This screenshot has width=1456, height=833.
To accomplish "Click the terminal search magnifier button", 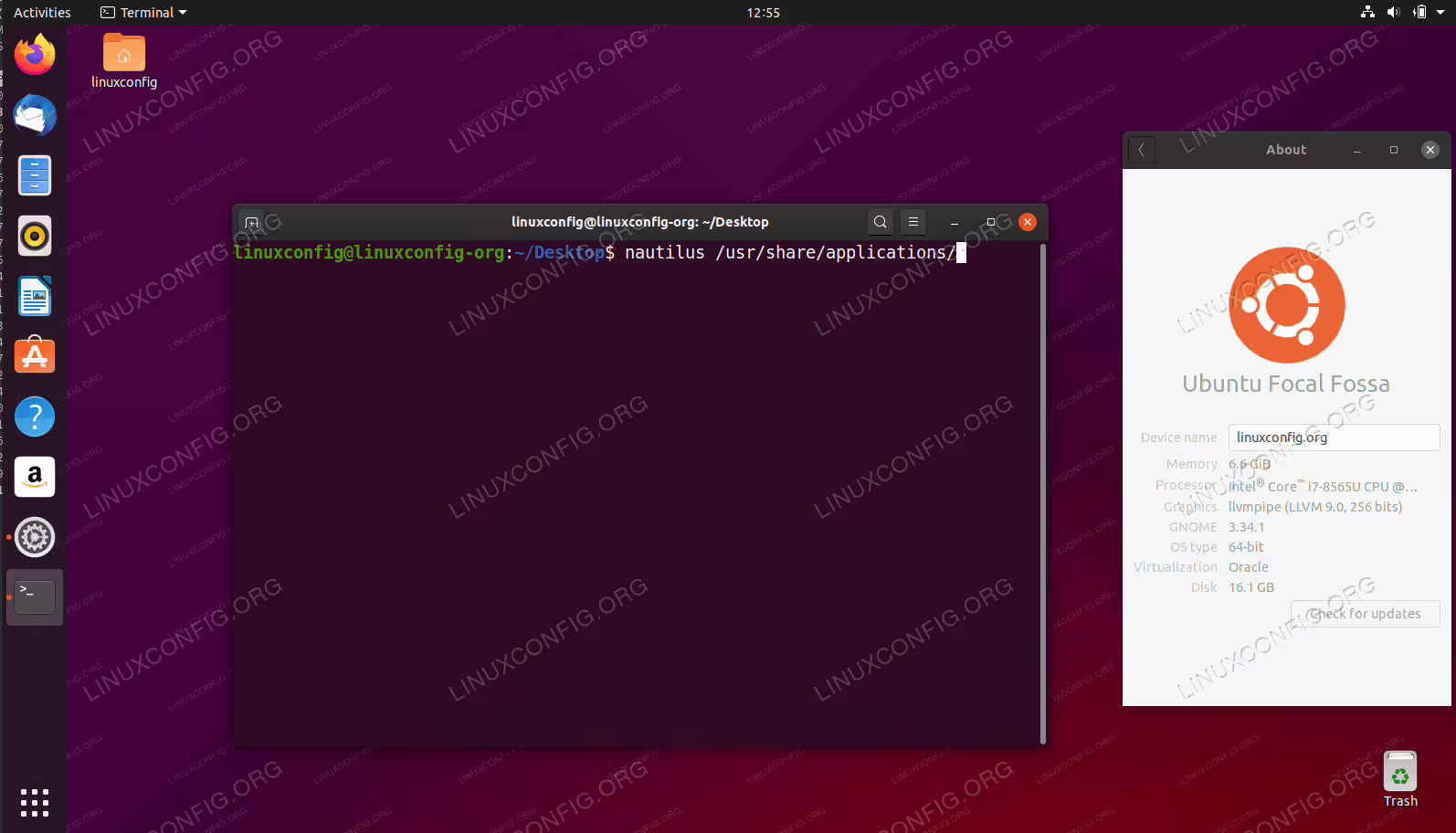I will [880, 222].
